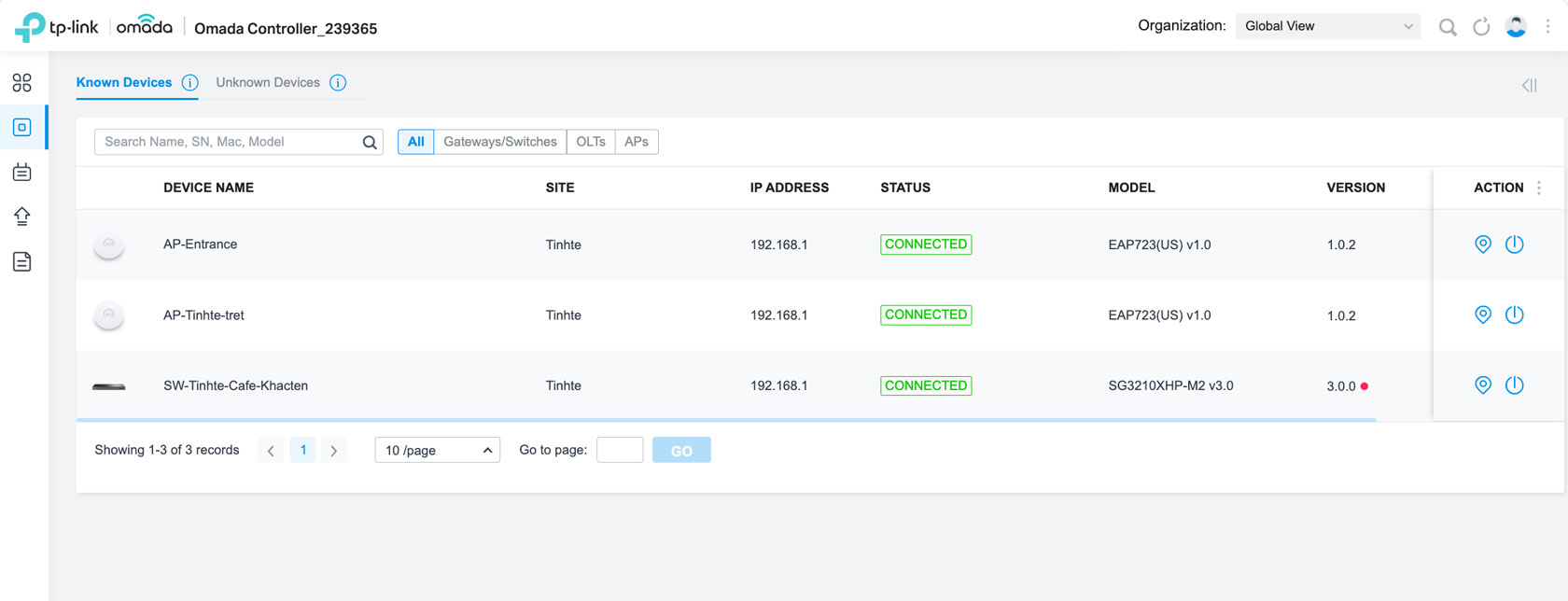Switch to the Known Devices tab
This screenshot has width=1568, height=601.
coord(124,82)
